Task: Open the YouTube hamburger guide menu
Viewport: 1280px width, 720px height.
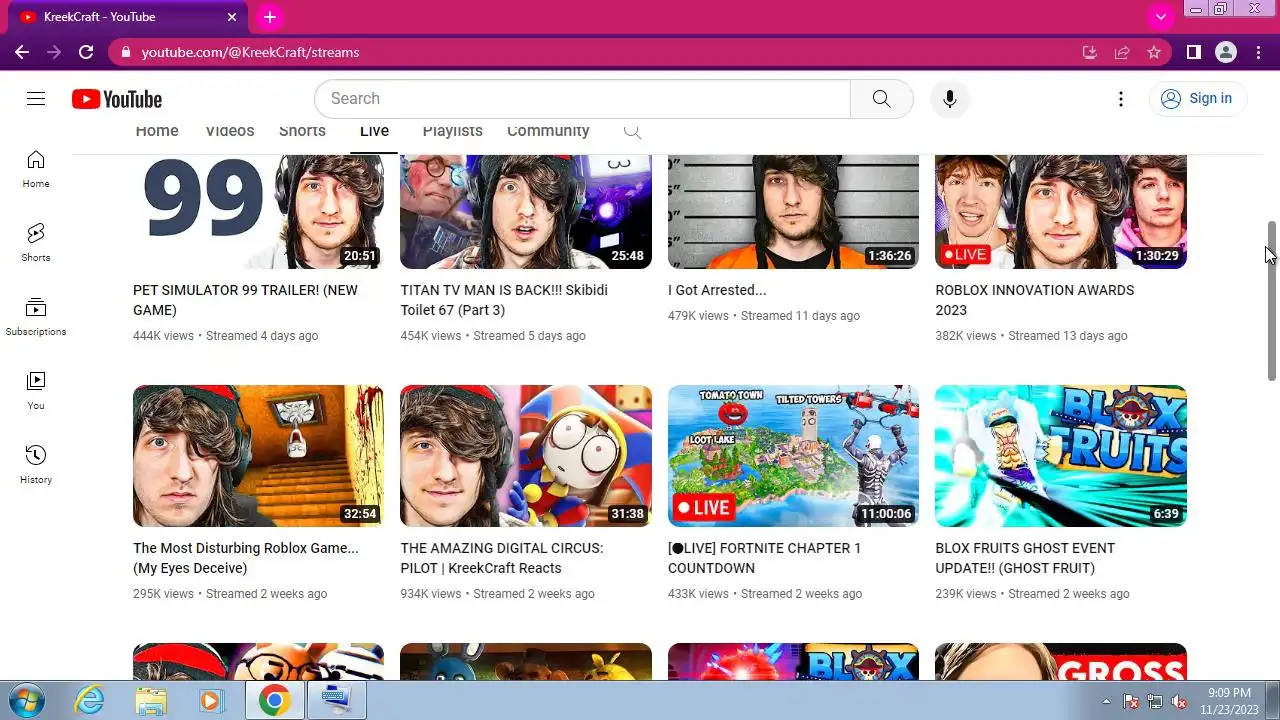Action: point(36,98)
